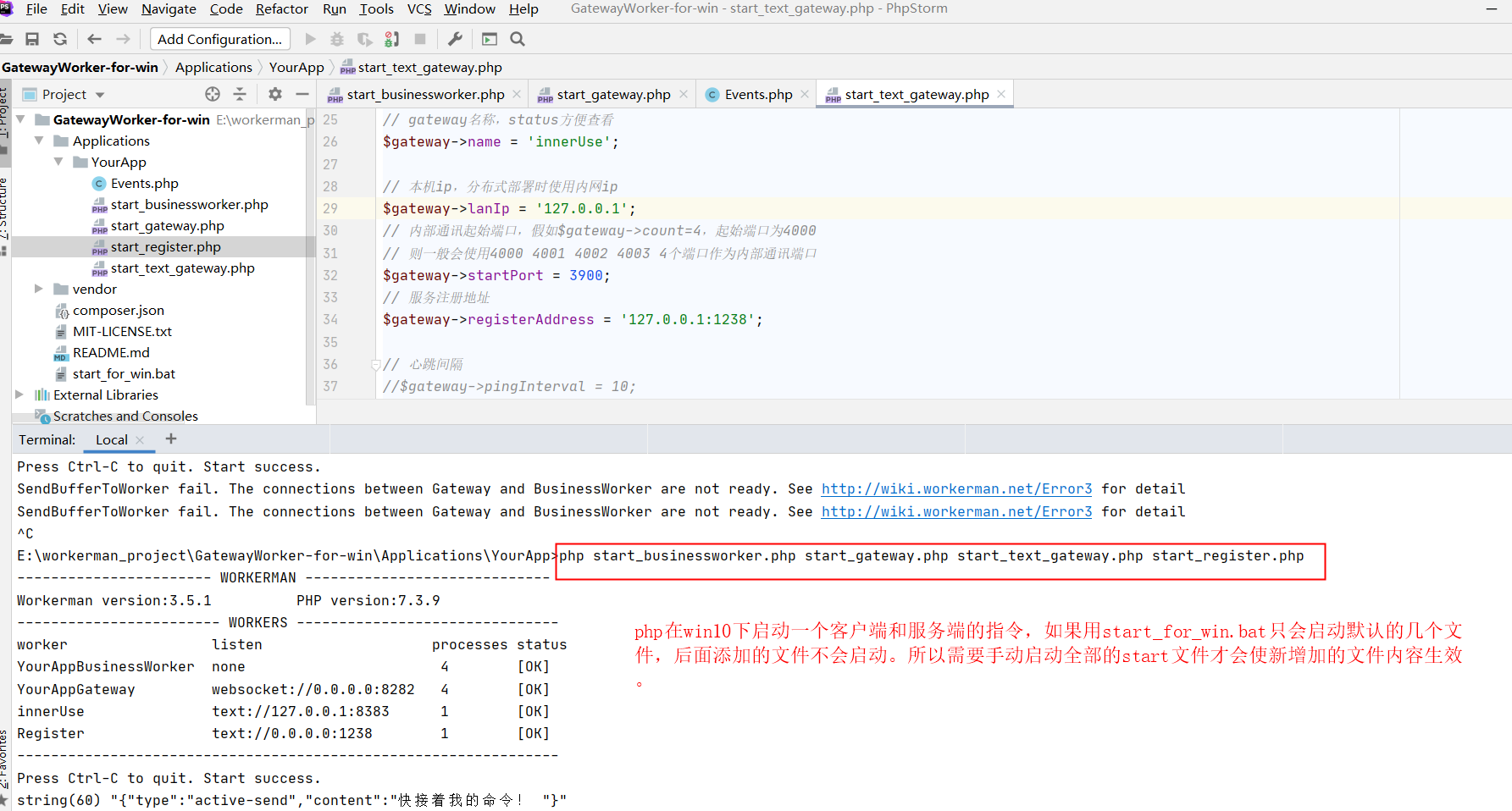Click YourApp in the breadcrumb bar
1512x811 pixels.
coord(296,67)
